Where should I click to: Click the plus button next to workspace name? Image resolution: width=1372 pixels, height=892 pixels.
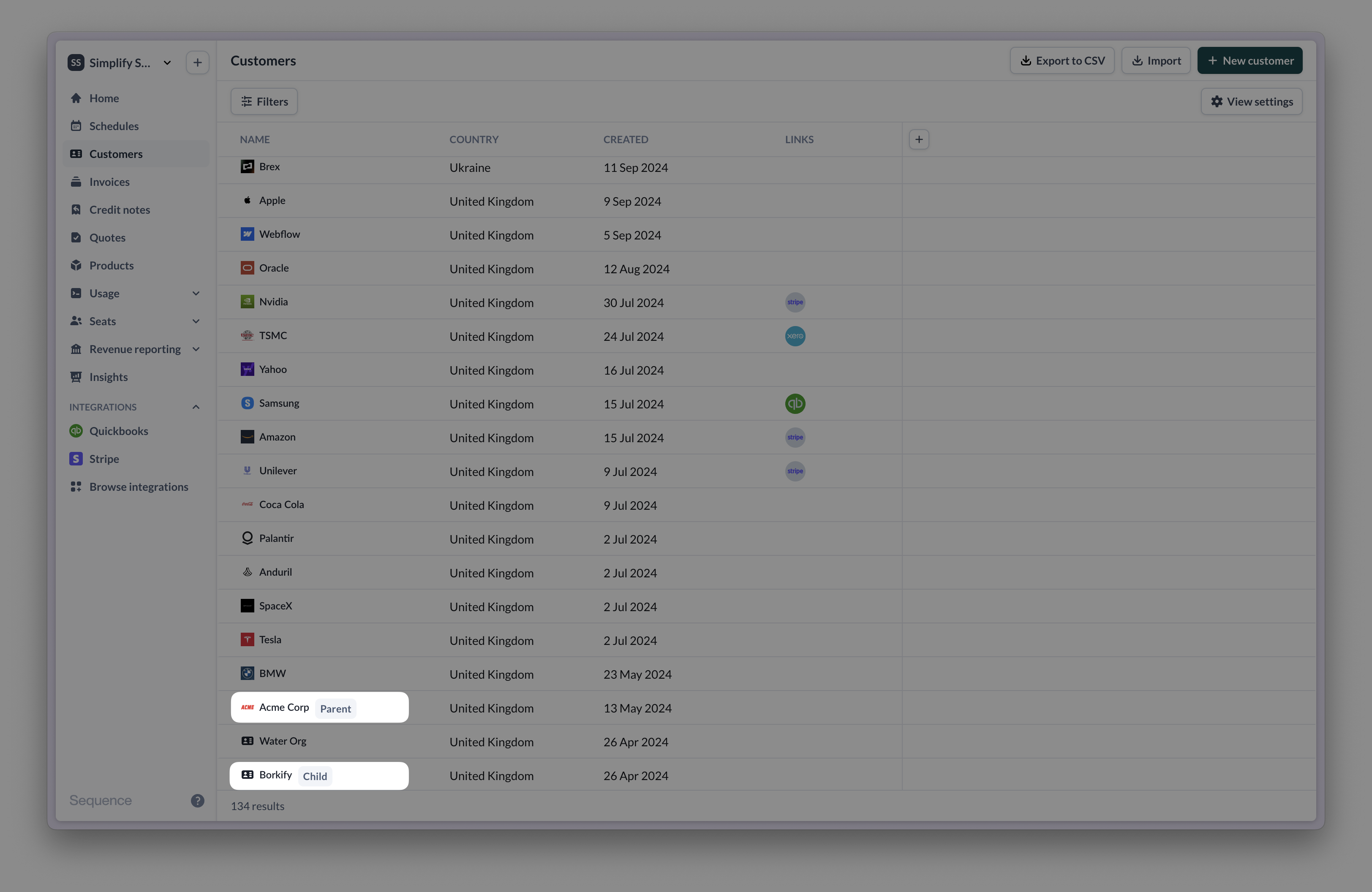pyautogui.click(x=198, y=63)
